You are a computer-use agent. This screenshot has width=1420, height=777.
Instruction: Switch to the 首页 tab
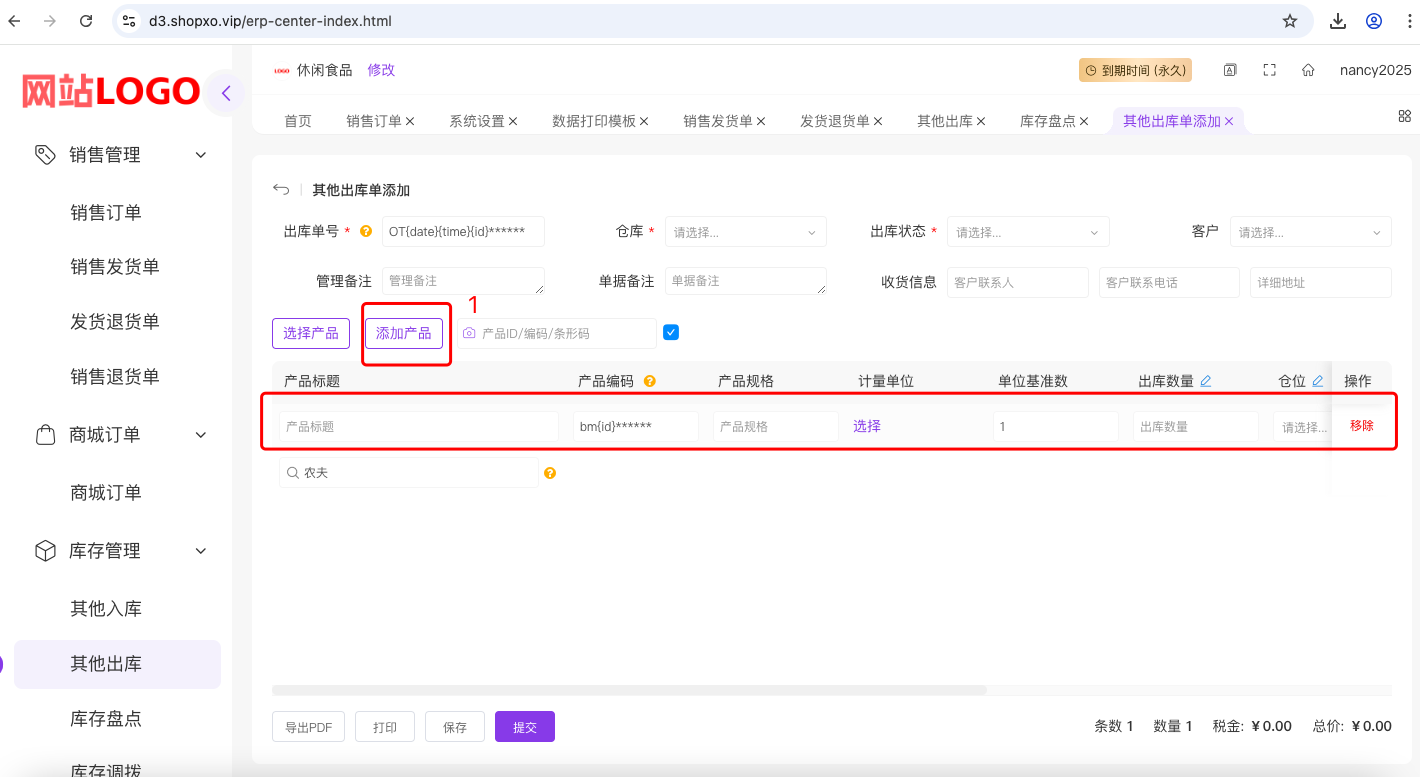tap(298, 121)
